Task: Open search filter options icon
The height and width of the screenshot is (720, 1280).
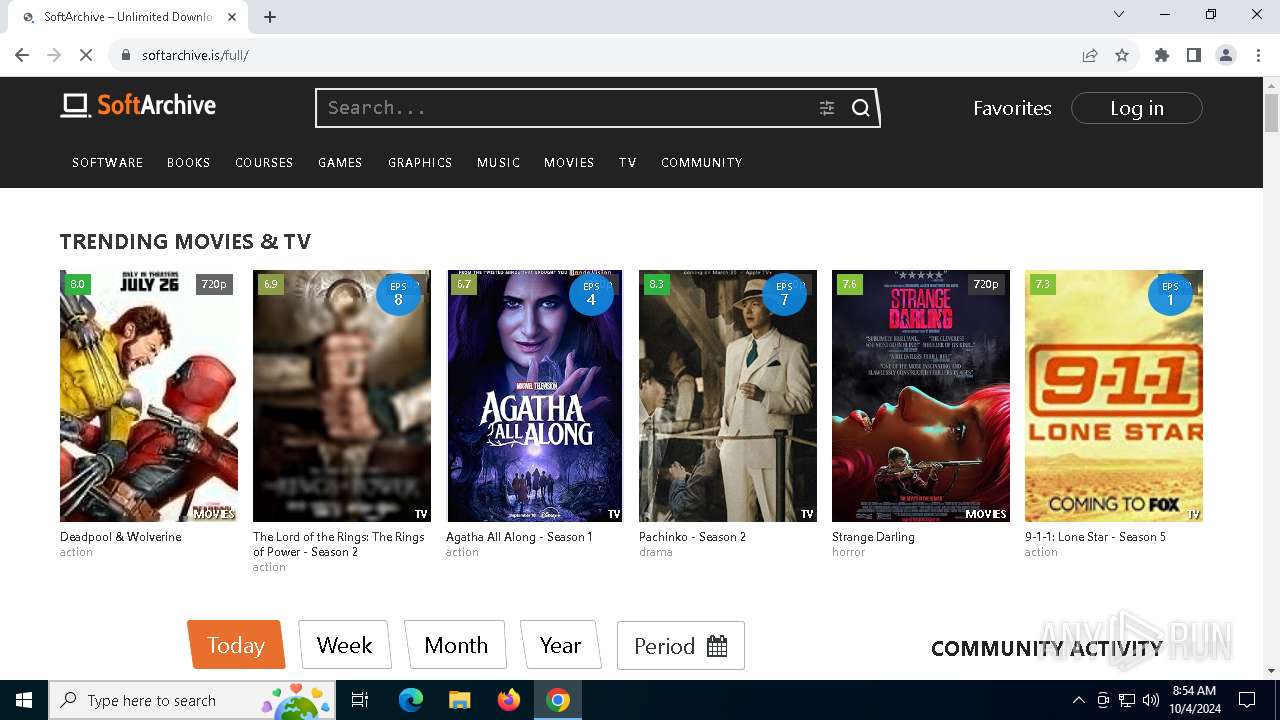Action: [x=827, y=108]
